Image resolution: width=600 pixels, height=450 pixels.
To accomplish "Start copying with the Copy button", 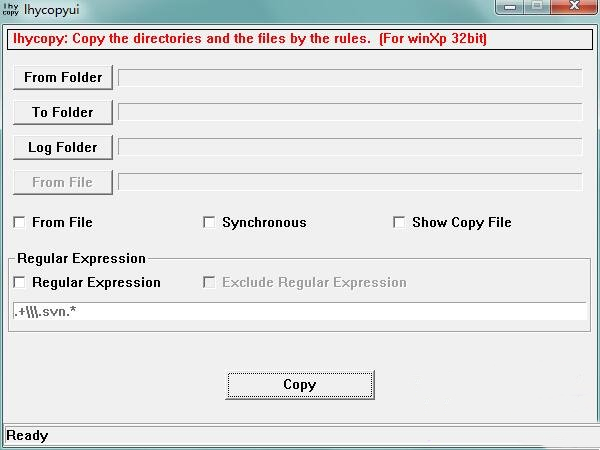I will pos(300,385).
